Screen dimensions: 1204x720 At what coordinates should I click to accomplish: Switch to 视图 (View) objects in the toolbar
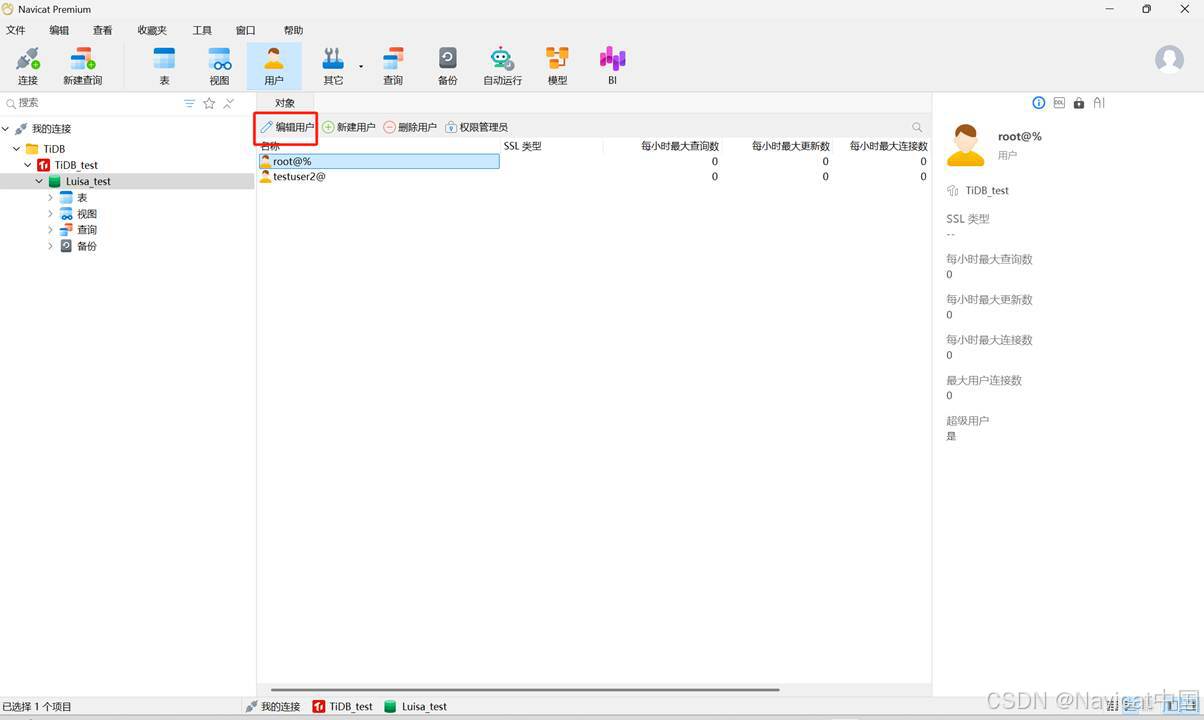219,66
